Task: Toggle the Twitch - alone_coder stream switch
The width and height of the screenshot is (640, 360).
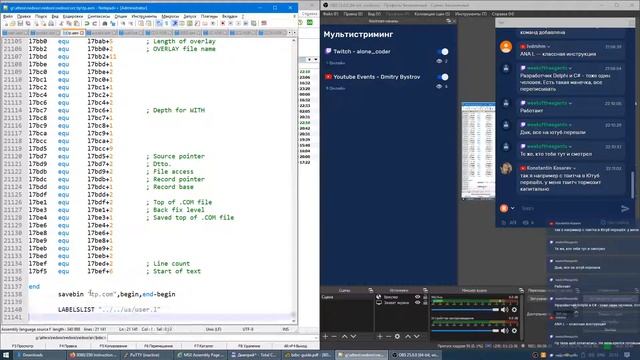Action: click(443, 51)
